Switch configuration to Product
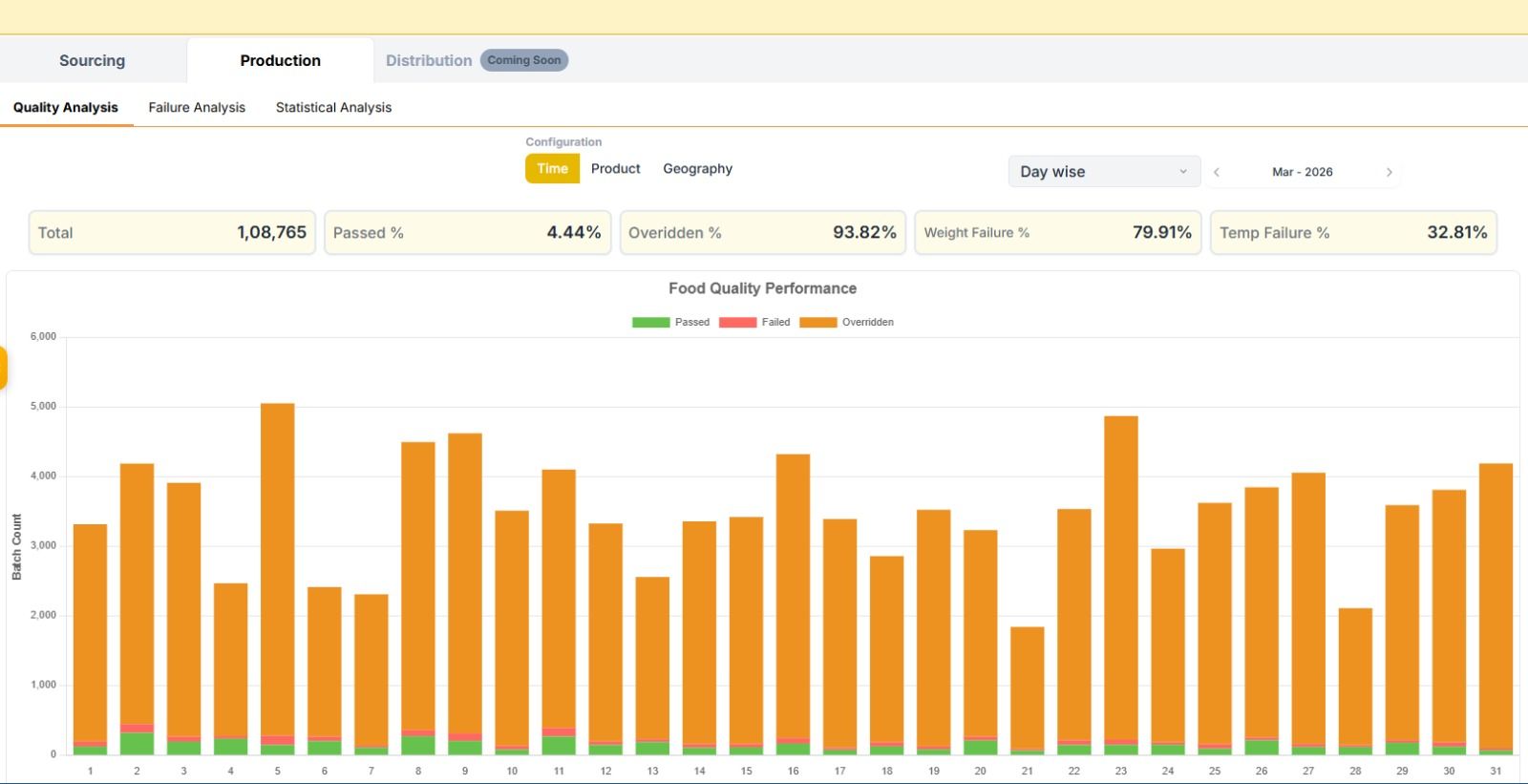Image resolution: width=1528 pixels, height=784 pixels. 615,169
